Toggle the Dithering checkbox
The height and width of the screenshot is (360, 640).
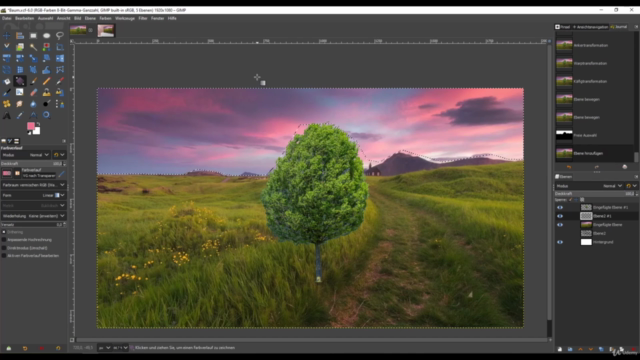[x=4, y=232]
